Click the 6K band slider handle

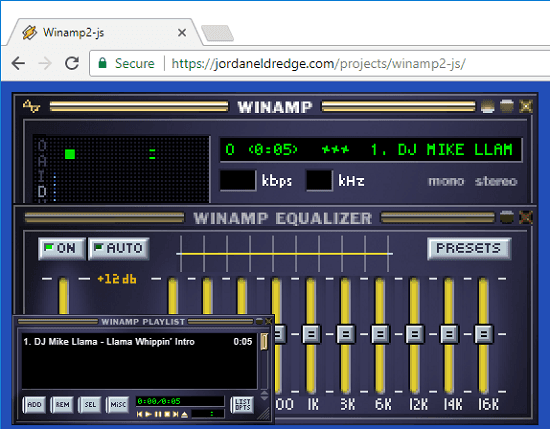click(380, 334)
